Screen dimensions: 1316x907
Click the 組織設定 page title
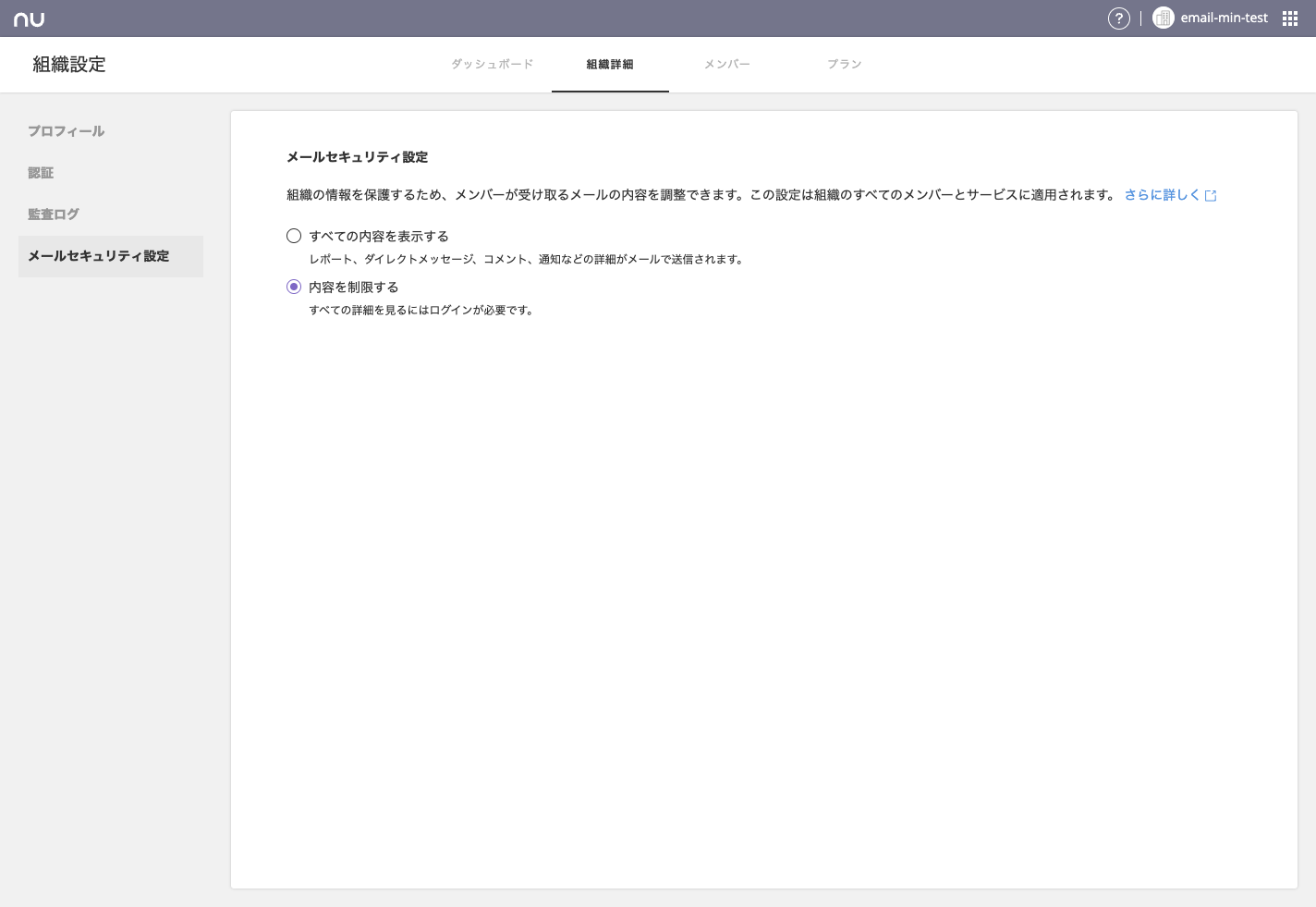click(x=69, y=65)
